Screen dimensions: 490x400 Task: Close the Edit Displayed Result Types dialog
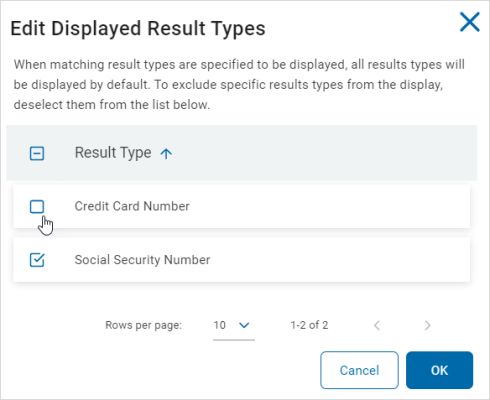pos(470,22)
